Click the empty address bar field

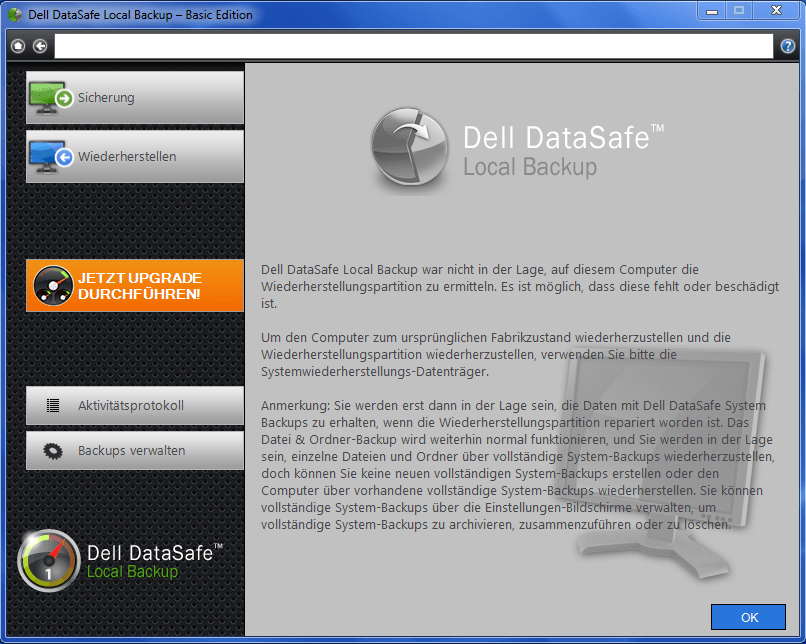[x=414, y=46]
